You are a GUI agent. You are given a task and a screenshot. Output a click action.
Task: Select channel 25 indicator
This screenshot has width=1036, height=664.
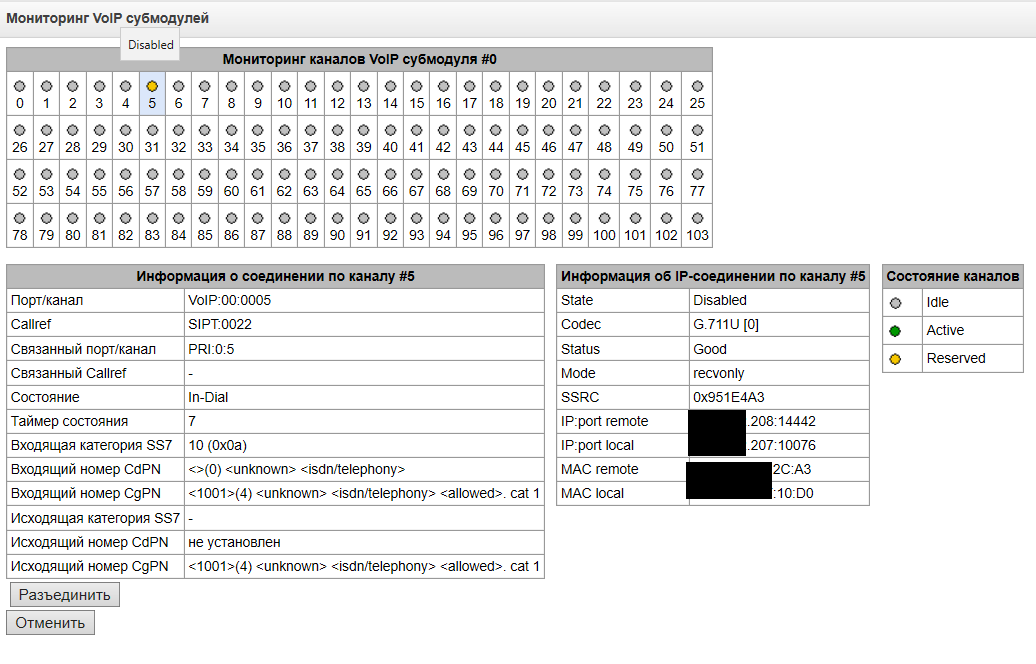697,86
